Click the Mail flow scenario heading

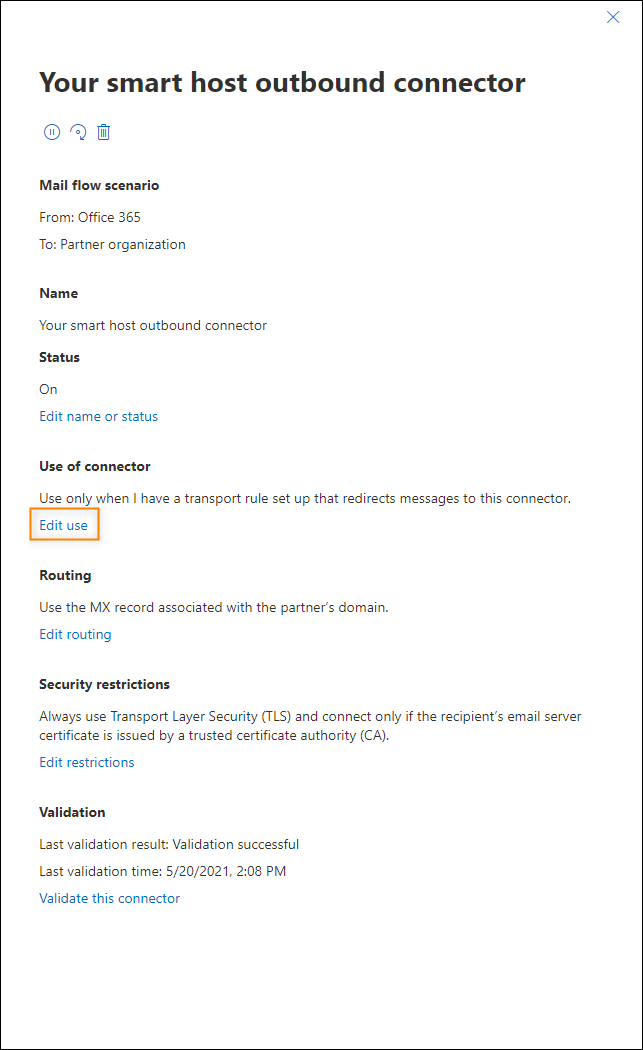[99, 185]
